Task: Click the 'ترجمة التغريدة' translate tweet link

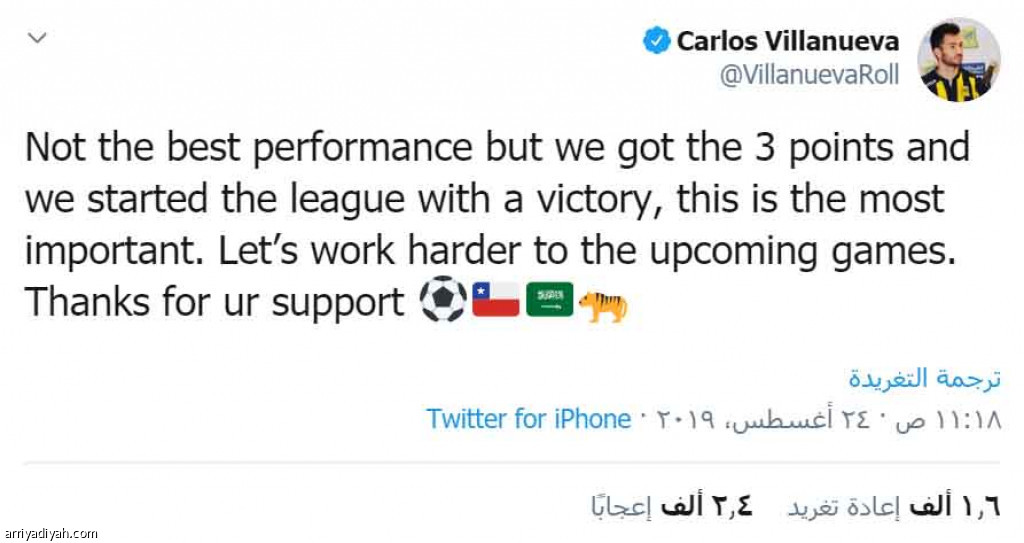Action: (923, 378)
